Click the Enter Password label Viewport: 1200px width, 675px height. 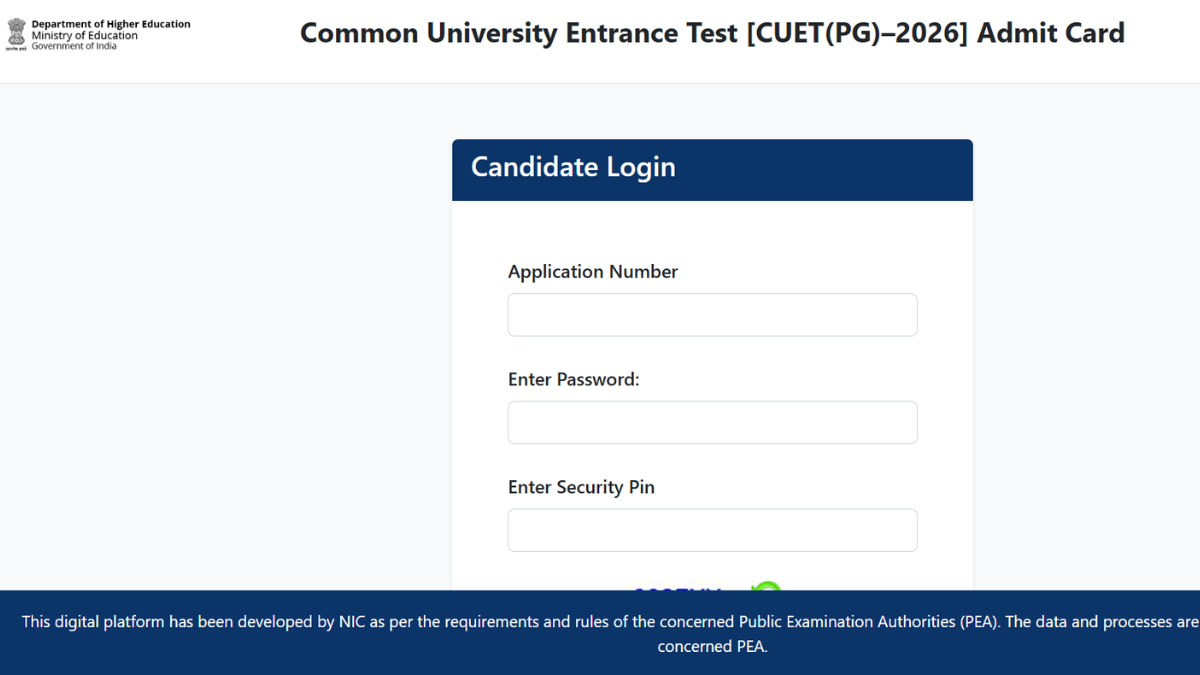point(574,380)
